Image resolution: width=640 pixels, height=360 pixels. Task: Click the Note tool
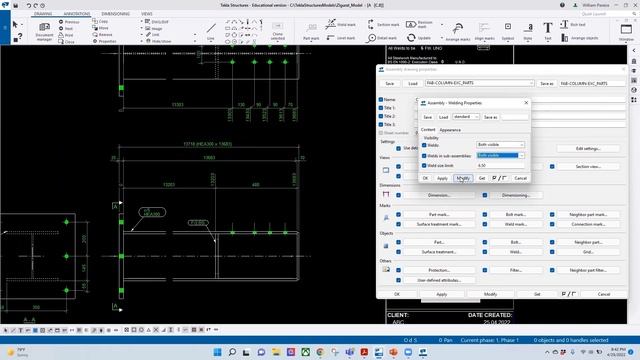point(528,31)
